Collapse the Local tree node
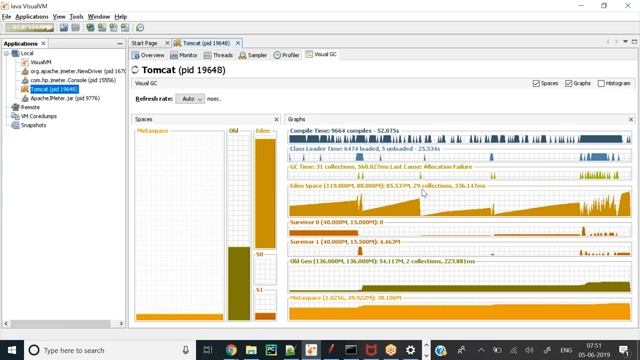The width and height of the screenshot is (640, 360). tap(7, 53)
